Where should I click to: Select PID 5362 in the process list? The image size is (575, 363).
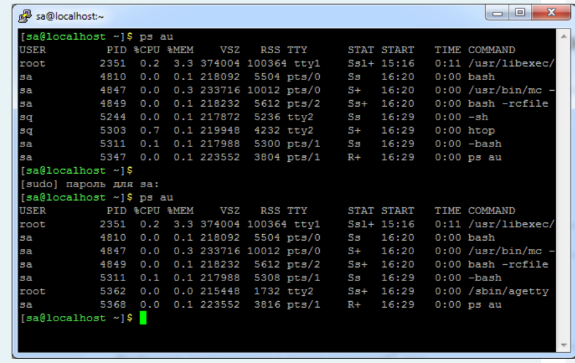pyautogui.click(x=113, y=291)
